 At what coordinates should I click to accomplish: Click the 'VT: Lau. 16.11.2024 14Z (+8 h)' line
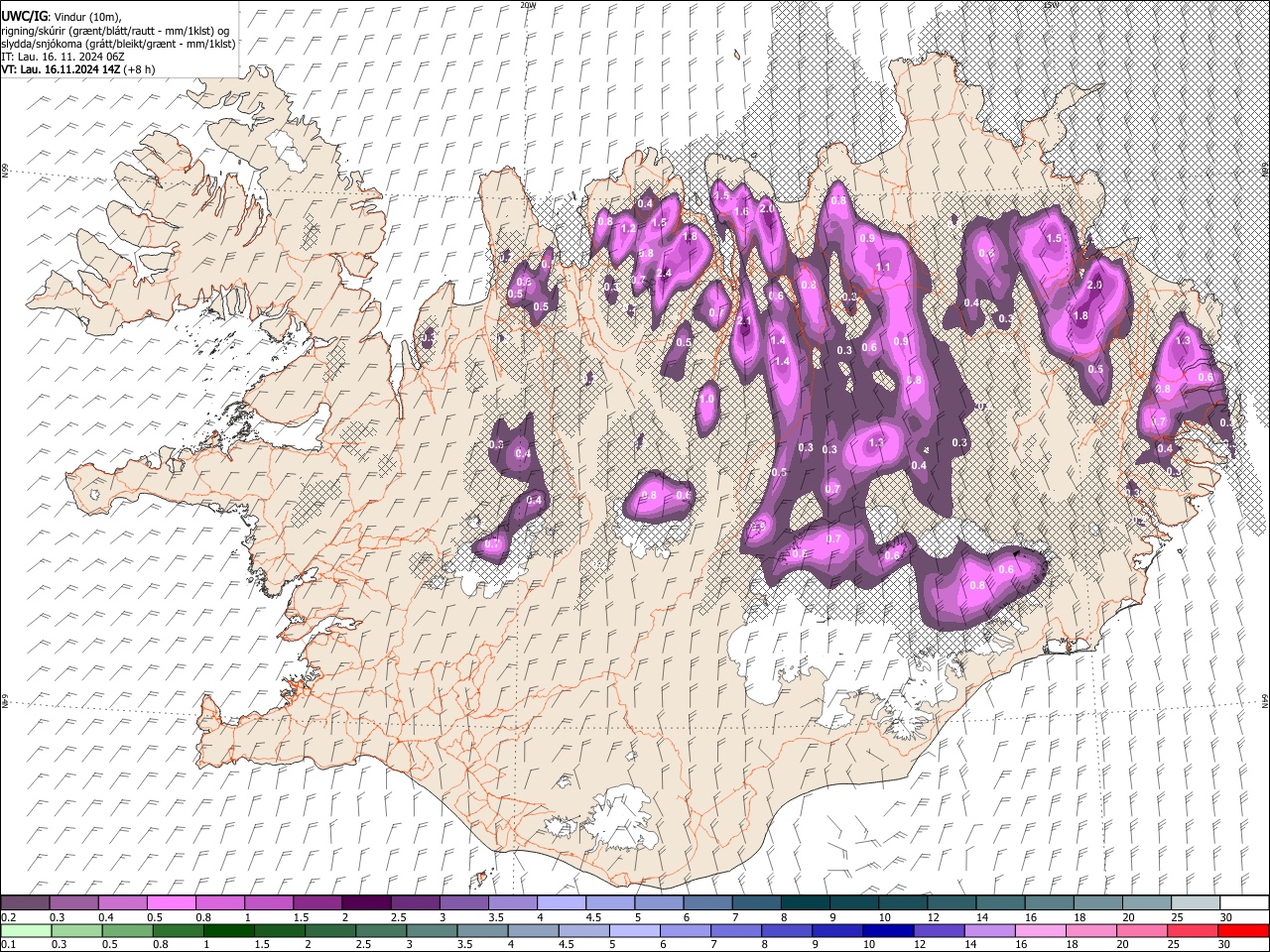pyautogui.click(x=77, y=69)
